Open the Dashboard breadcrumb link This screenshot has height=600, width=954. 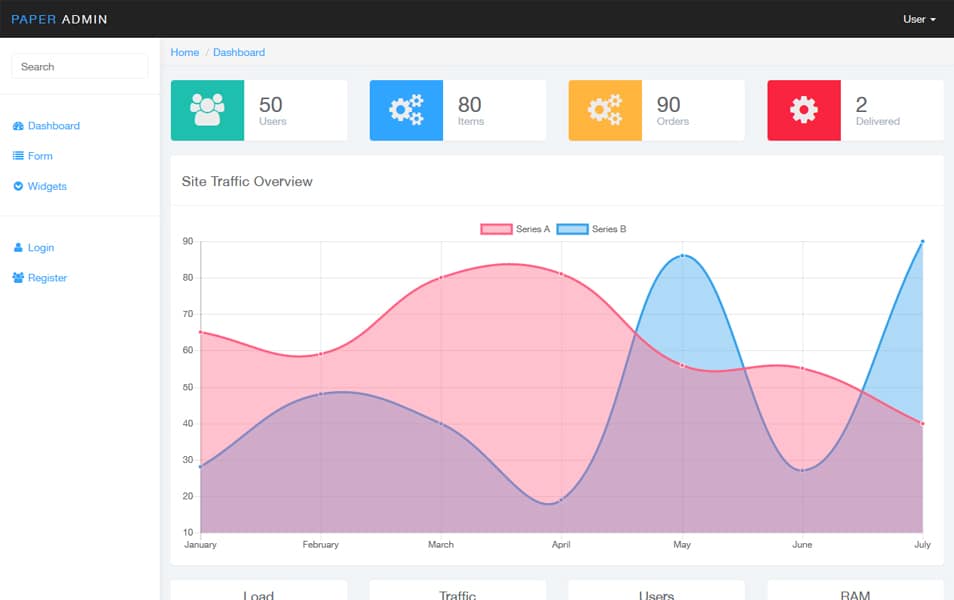point(239,51)
